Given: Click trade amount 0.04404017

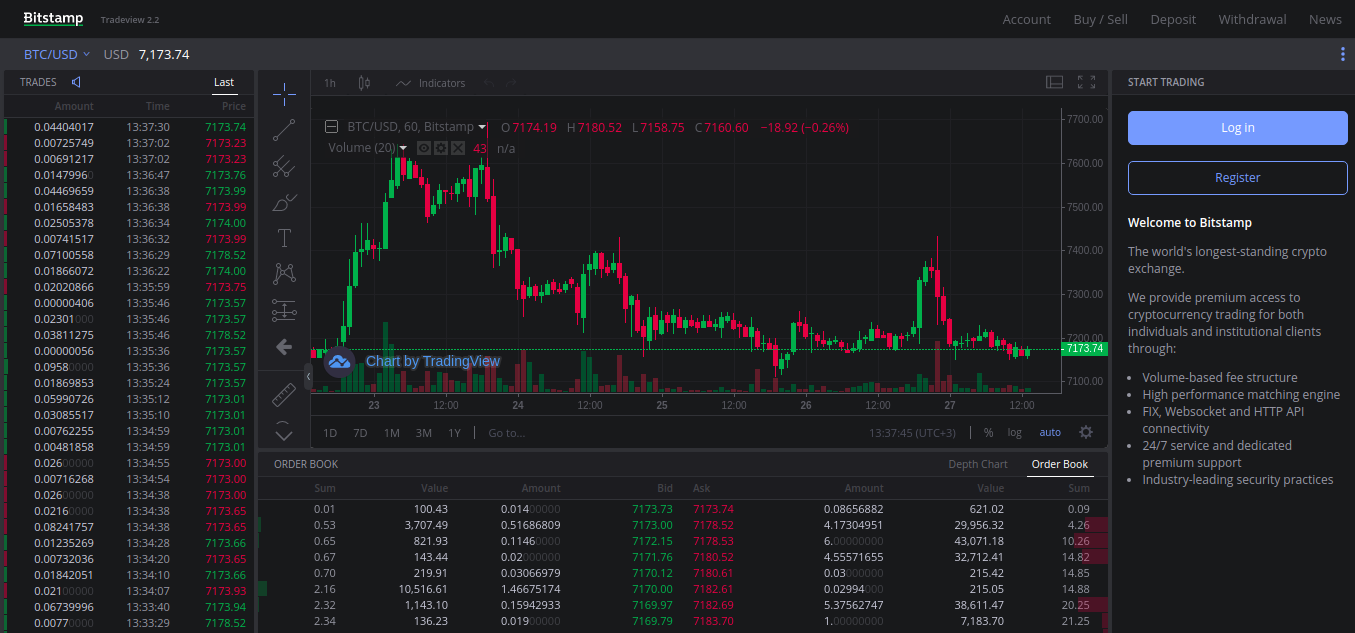Looking at the screenshot, I should [63, 127].
